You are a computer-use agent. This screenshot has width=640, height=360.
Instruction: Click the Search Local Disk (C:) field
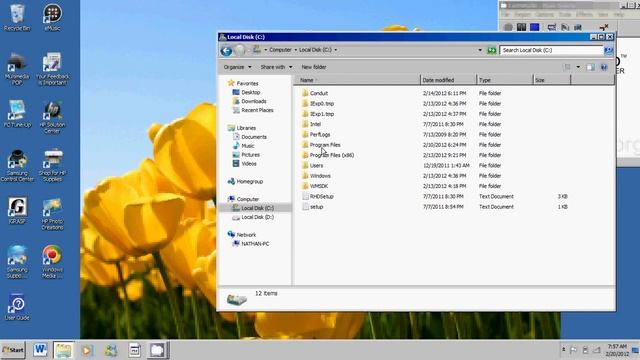(551, 50)
